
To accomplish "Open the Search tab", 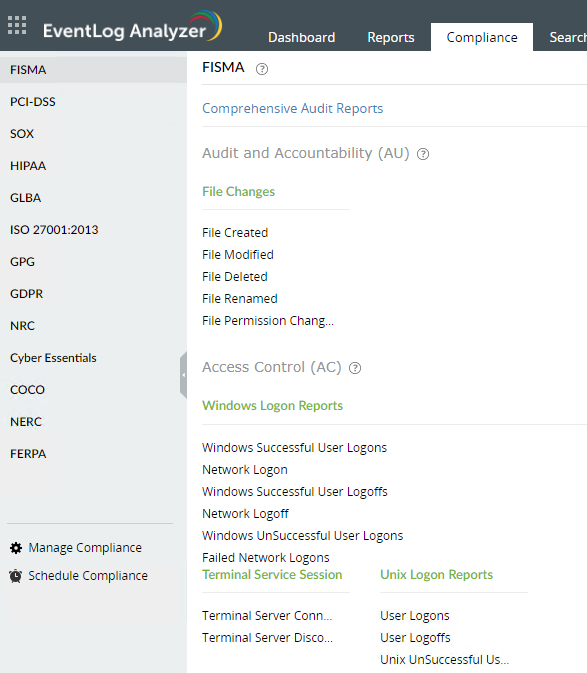I will [x=568, y=37].
